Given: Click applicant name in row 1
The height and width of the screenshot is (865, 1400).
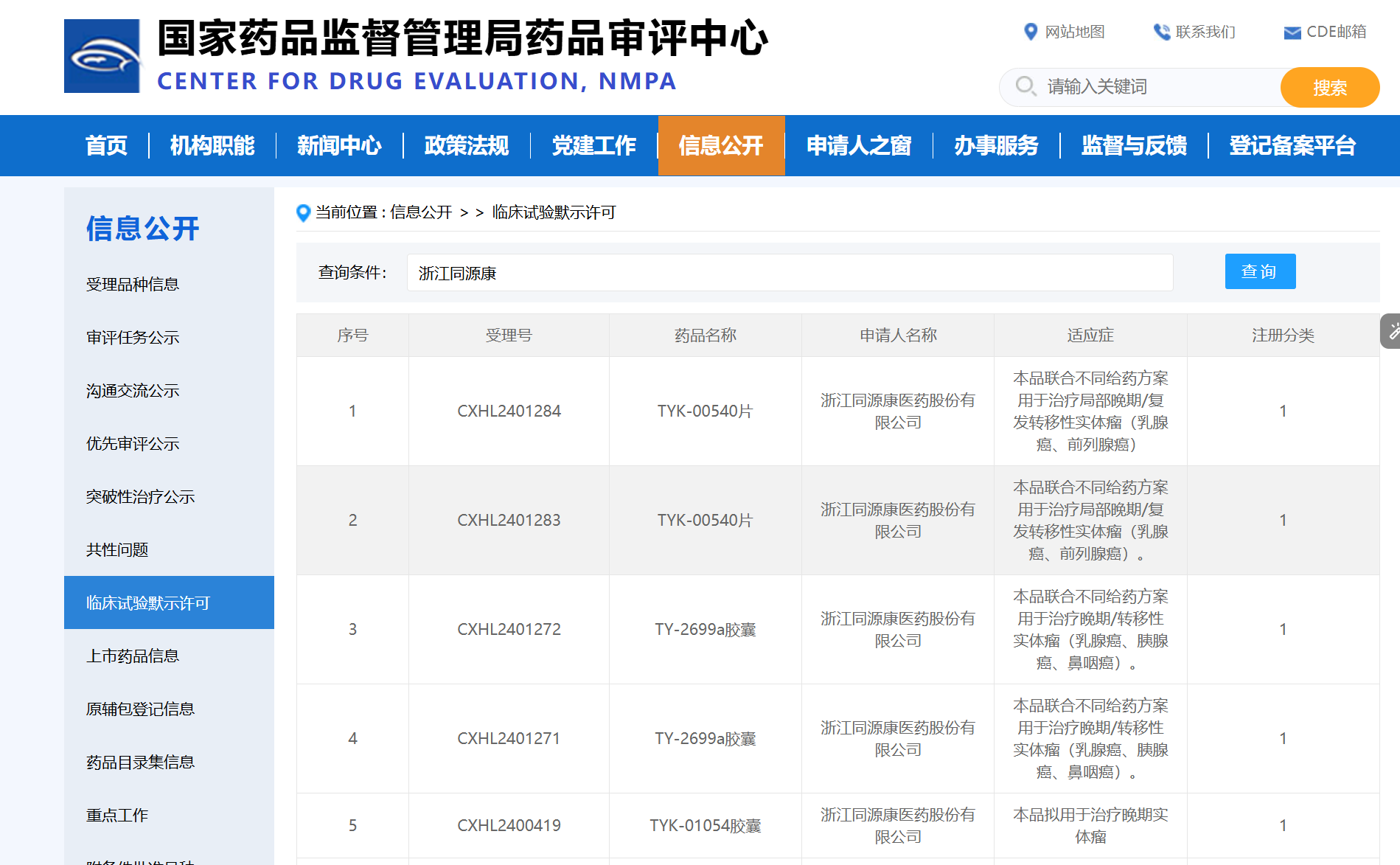Looking at the screenshot, I should point(898,411).
